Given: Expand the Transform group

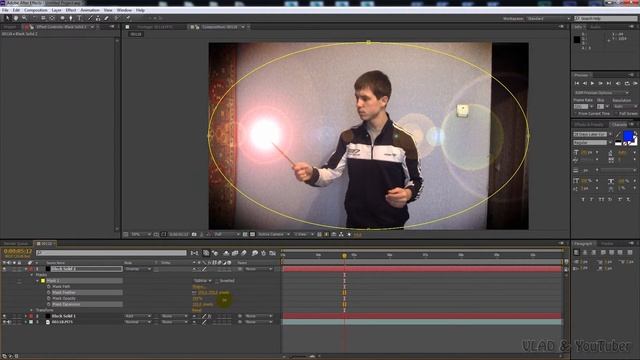Looking at the screenshot, I should click(x=32, y=310).
